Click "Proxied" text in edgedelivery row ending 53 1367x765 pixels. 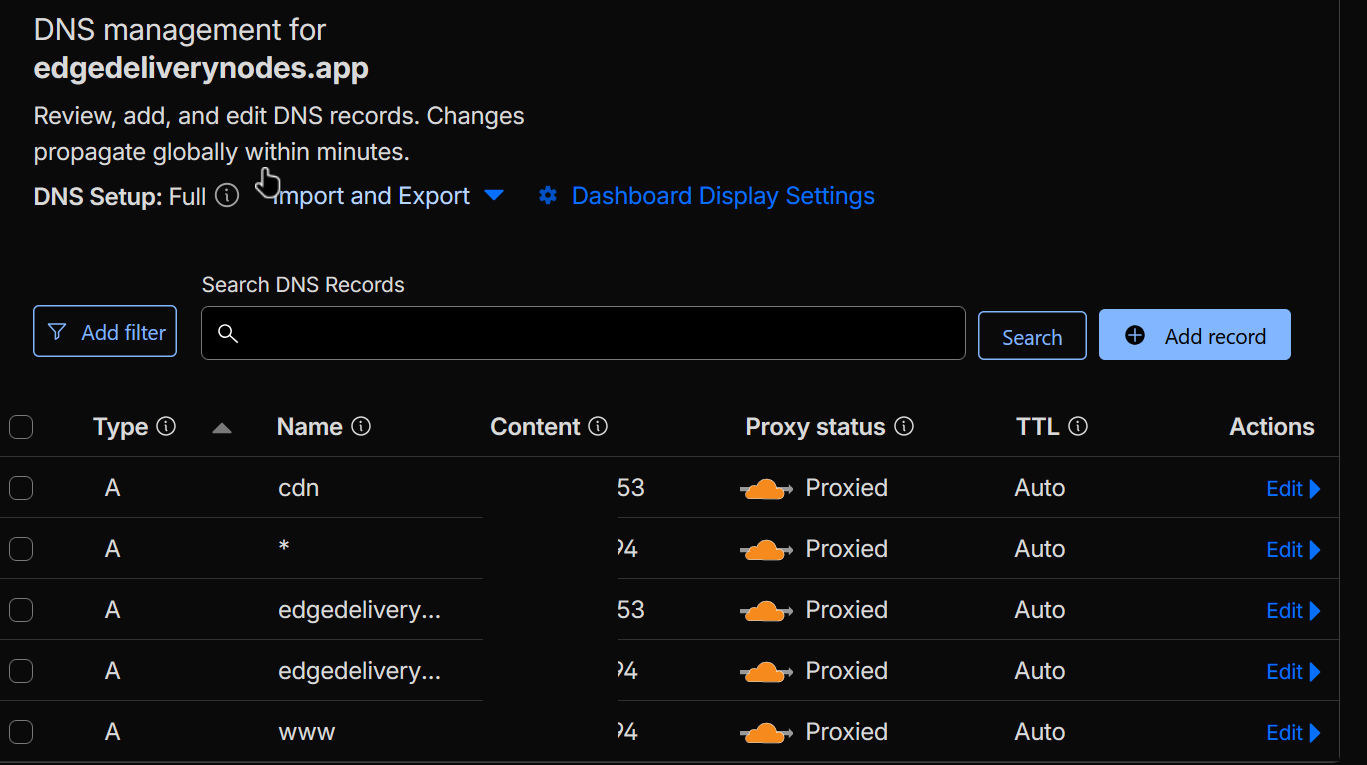point(847,610)
